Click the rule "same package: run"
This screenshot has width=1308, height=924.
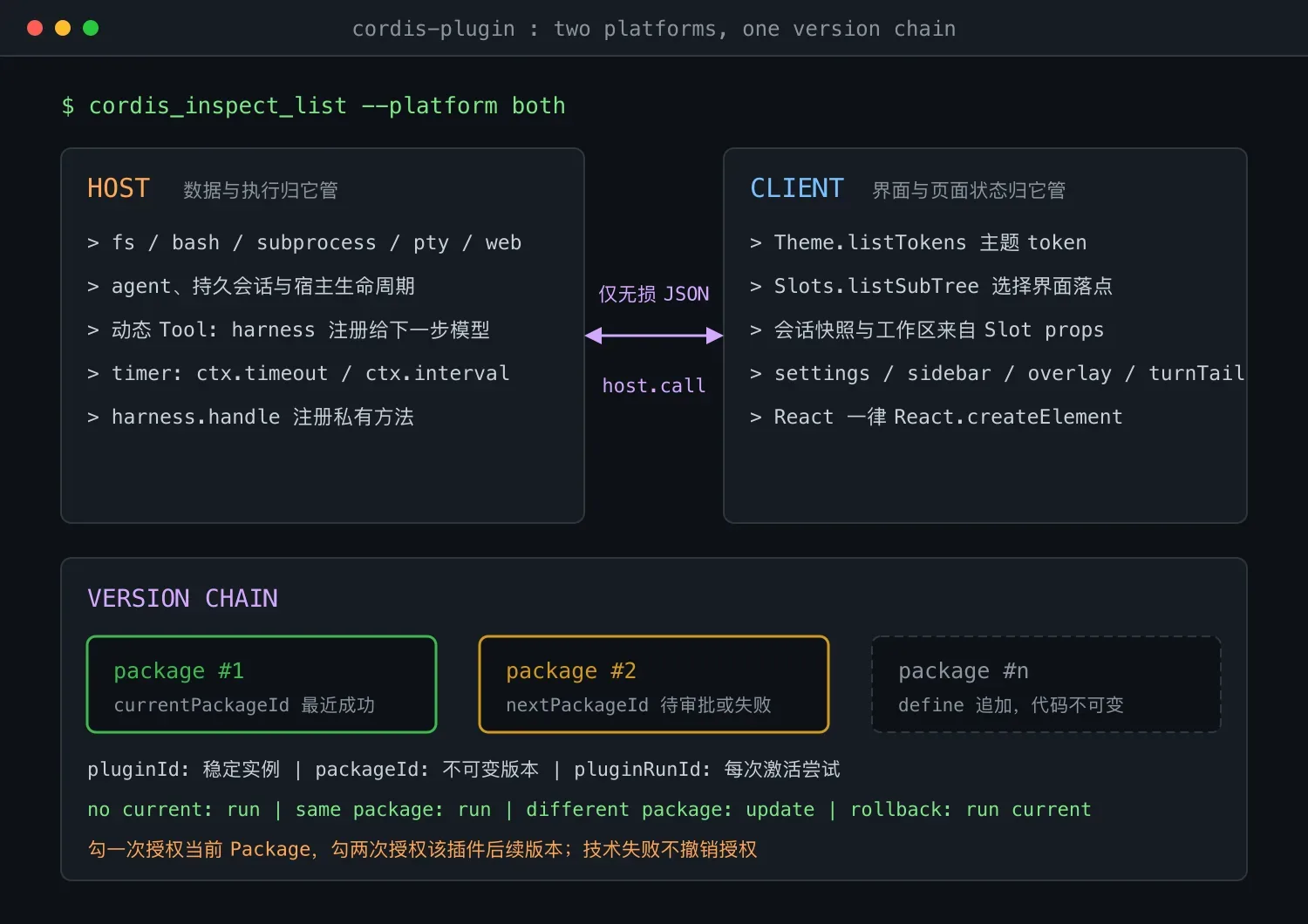pyautogui.click(x=393, y=809)
